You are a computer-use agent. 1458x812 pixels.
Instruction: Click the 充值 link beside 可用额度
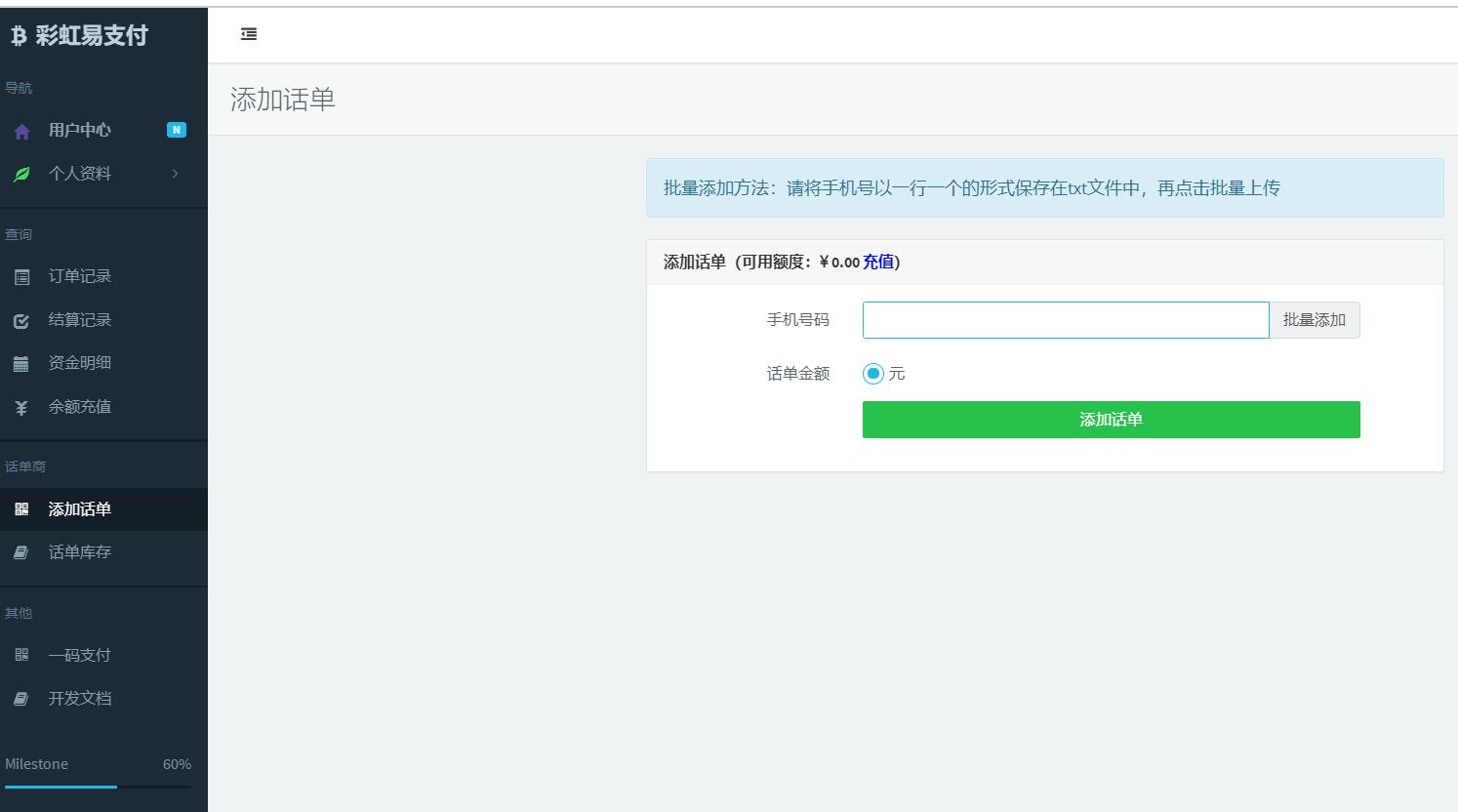(x=878, y=262)
